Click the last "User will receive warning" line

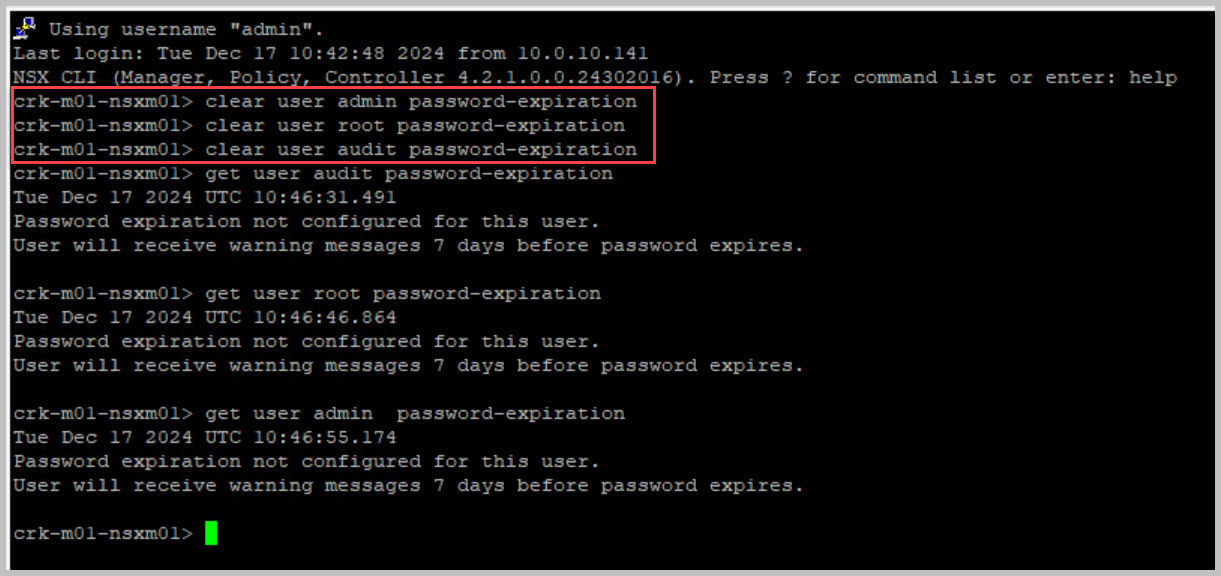(409, 486)
